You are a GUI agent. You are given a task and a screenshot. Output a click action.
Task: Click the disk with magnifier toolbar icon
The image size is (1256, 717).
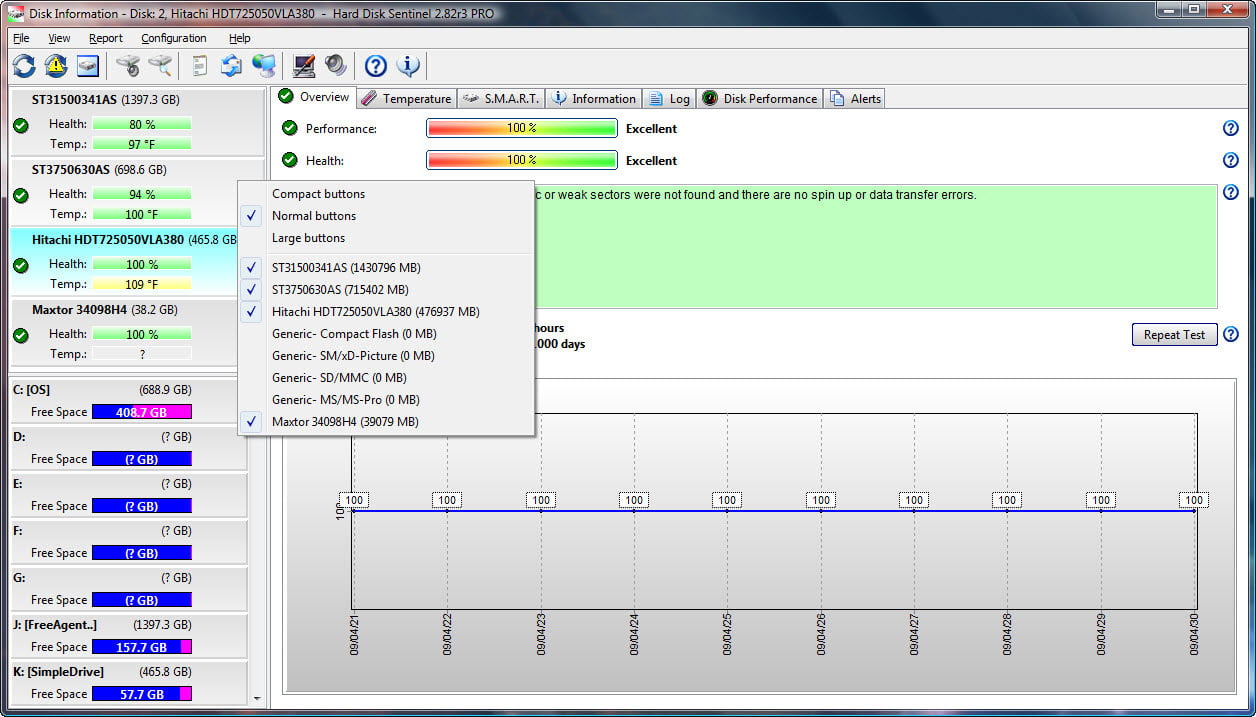click(160, 66)
